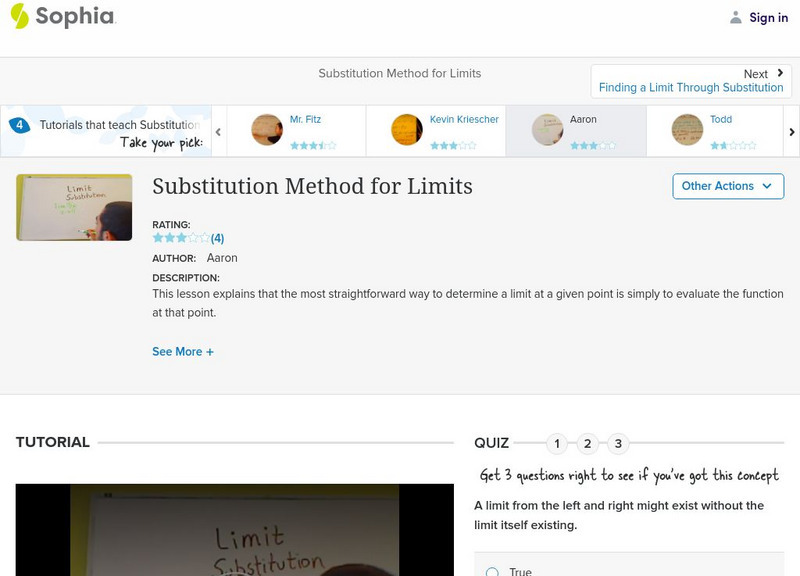Open the Other Actions dropdown
Viewport: 800px width, 576px height.
point(727,186)
